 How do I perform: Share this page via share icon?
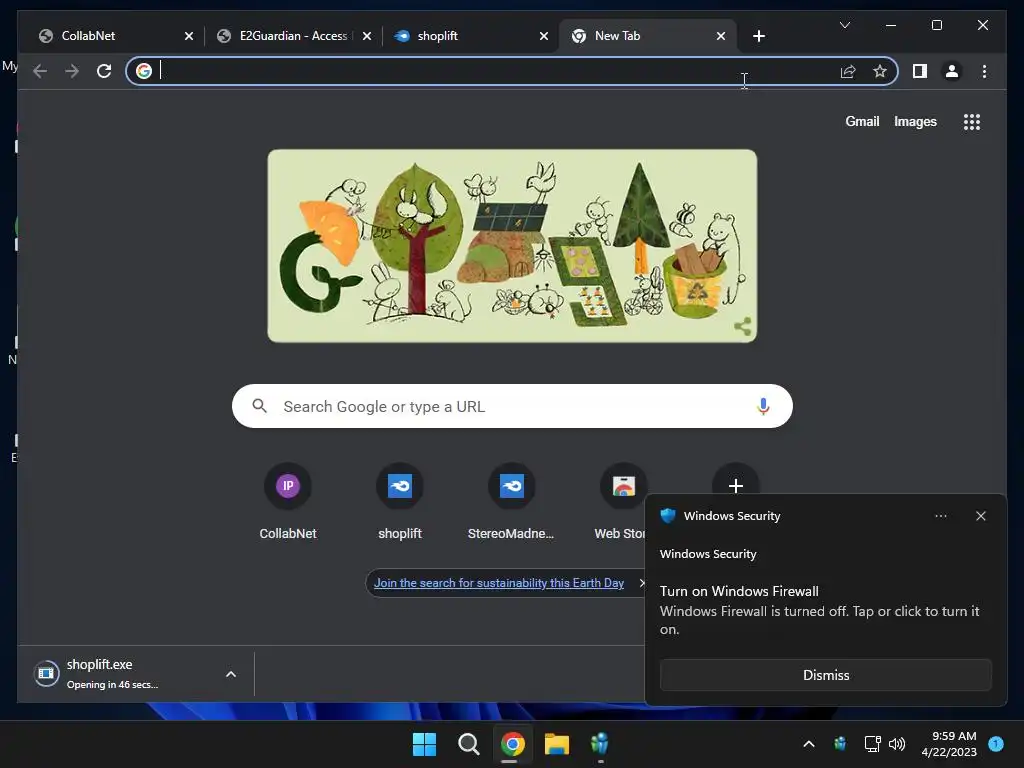(848, 71)
